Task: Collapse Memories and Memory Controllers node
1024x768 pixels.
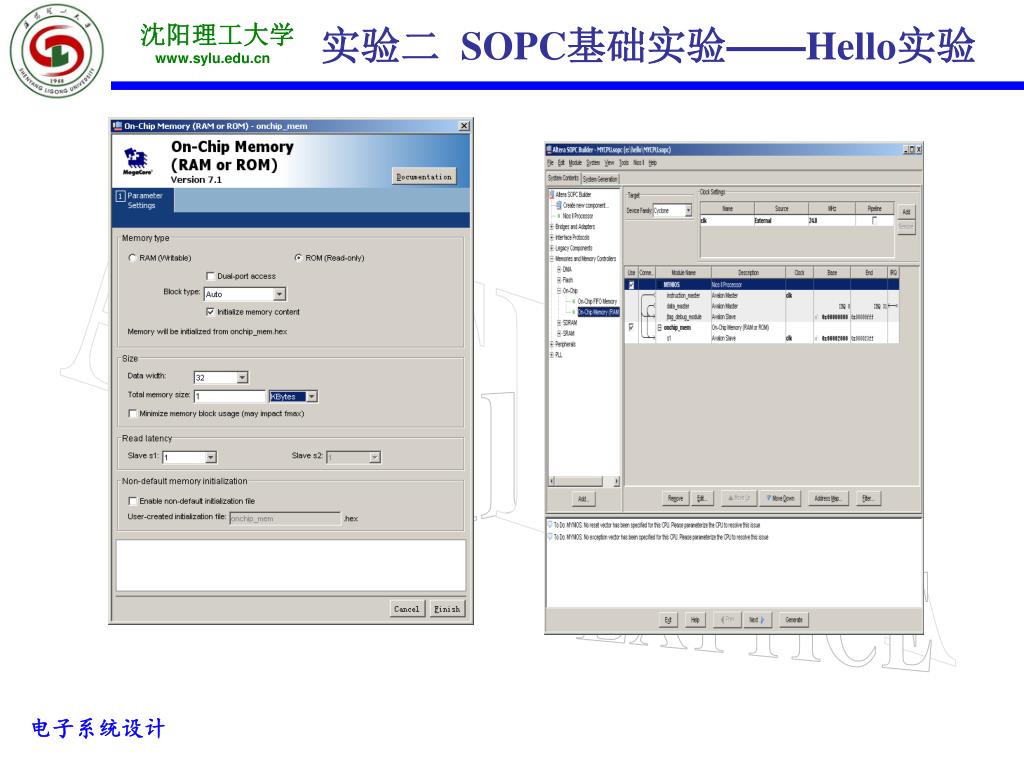Action: pos(552,259)
